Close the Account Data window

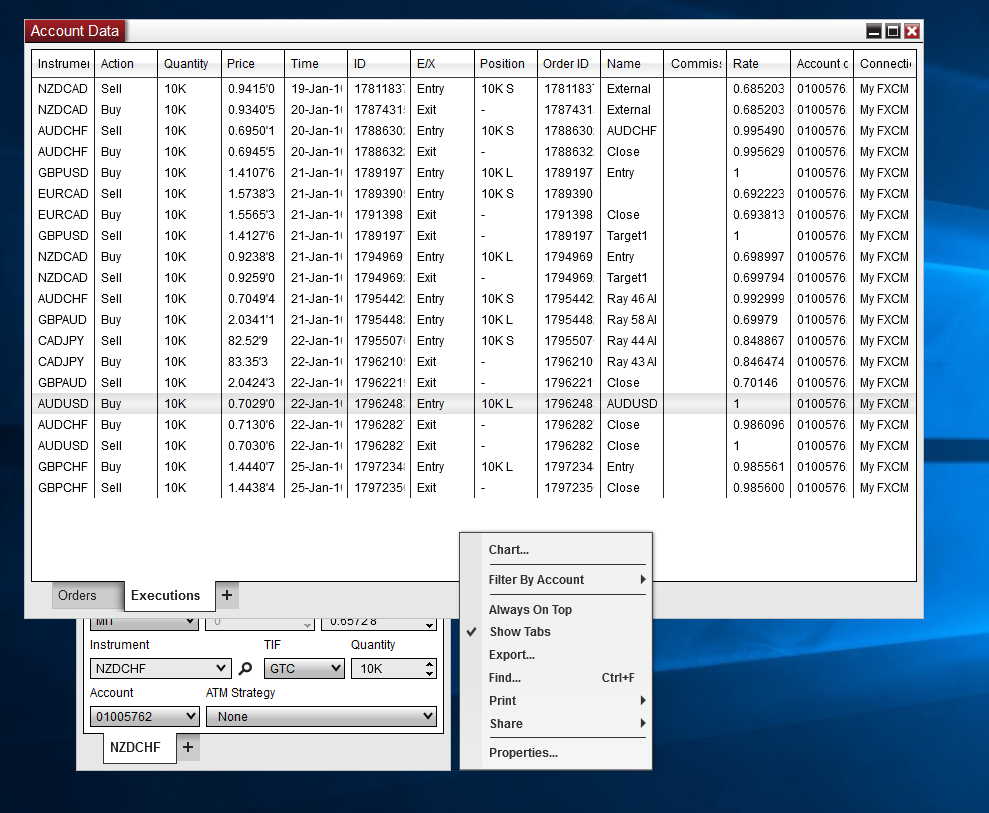click(x=912, y=31)
